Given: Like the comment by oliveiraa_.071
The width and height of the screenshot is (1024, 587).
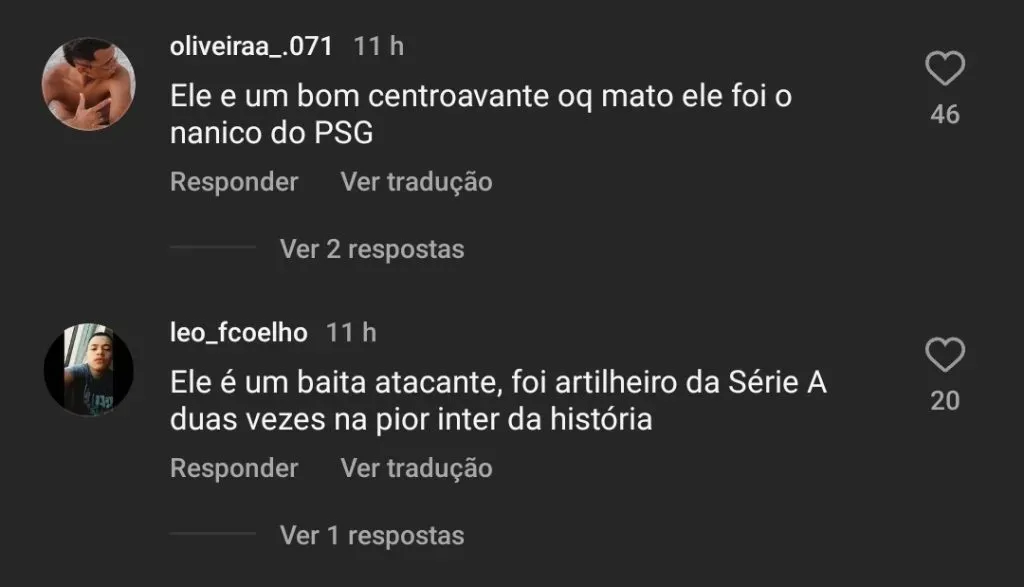Looking at the screenshot, I should click(944, 70).
